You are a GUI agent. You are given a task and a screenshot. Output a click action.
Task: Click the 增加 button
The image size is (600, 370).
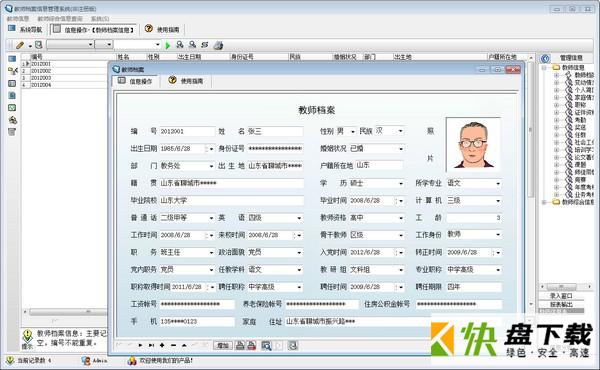pos(222,346)
